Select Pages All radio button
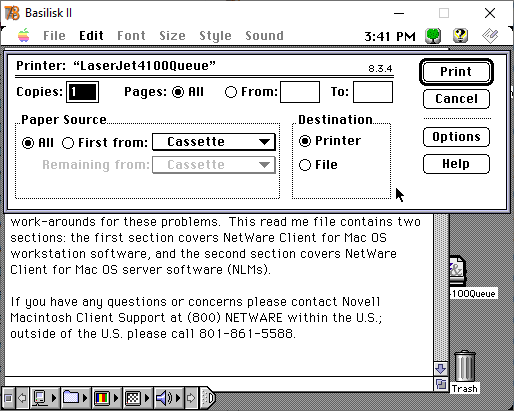 [x=178, y=92]
